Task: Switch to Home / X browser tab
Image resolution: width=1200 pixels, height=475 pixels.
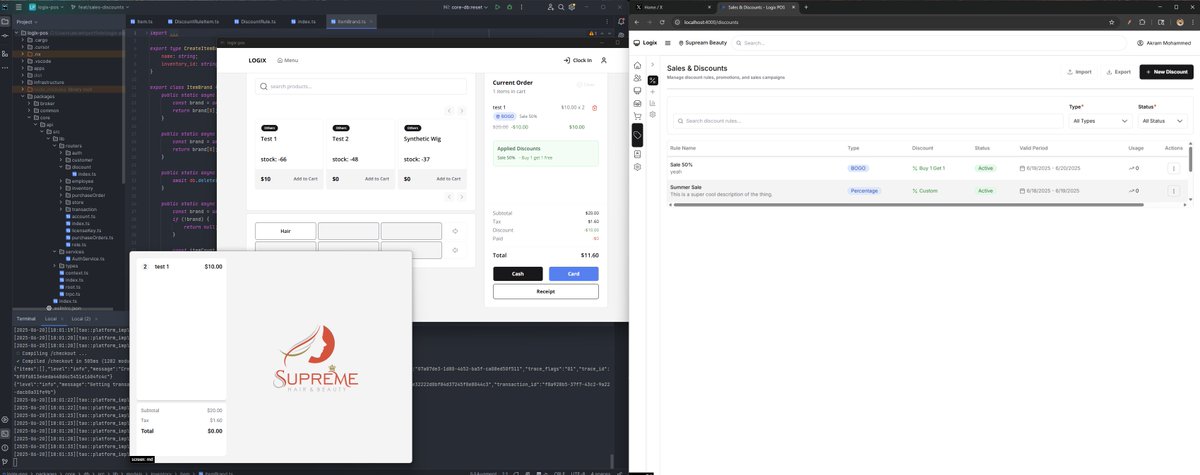Action: click(673, 6)
